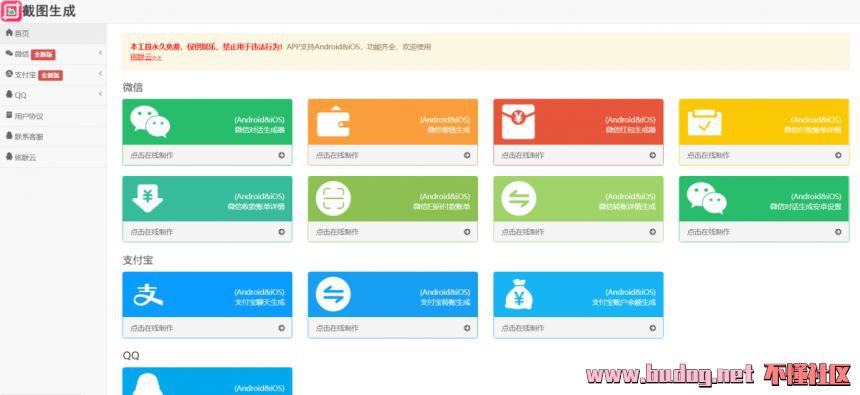Click the WeChat bubbles icon on 微信对话生成安卓设置
860x395 pixels.
706,198
